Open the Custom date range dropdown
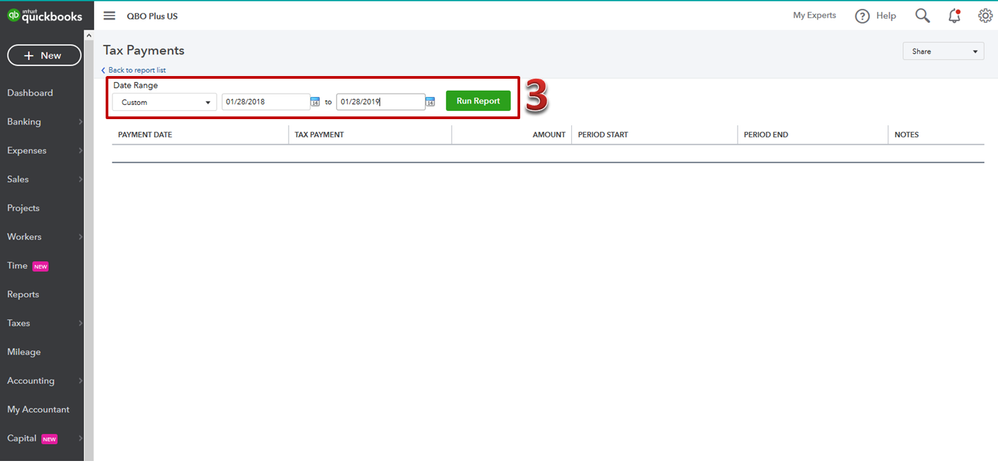The image size is (998, 463). (164, 102)
